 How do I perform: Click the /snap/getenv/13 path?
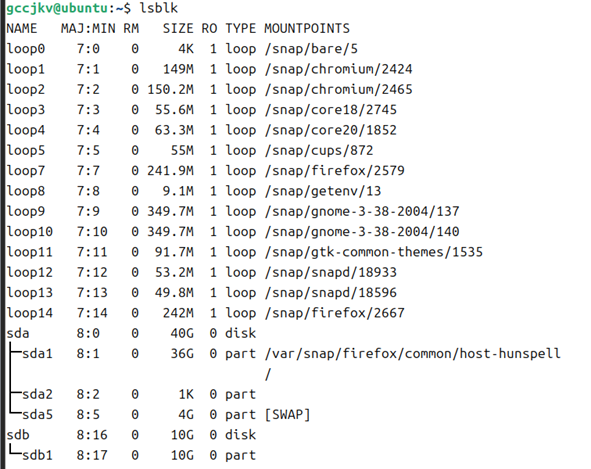pyautogui.click(x=323, y=192)
